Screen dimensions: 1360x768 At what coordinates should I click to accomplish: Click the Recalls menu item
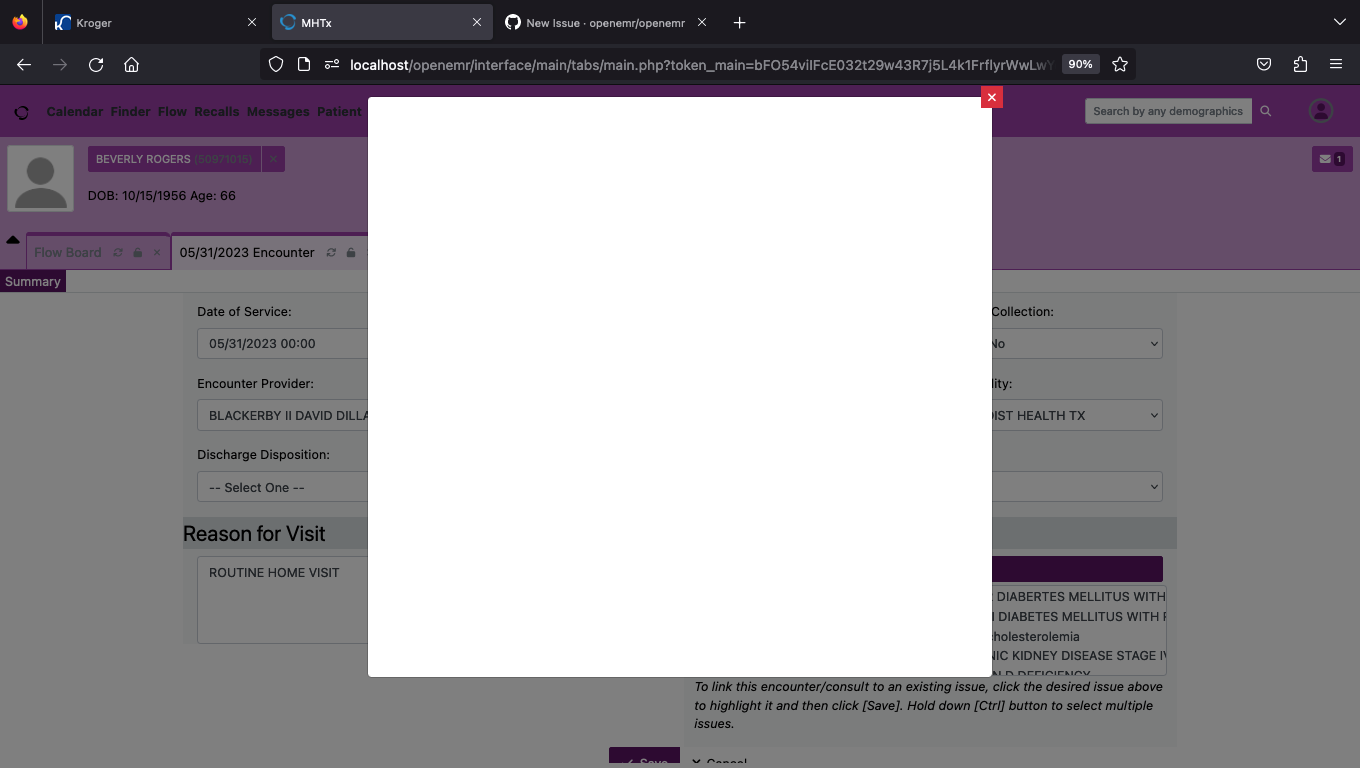(x=217, y=111)
